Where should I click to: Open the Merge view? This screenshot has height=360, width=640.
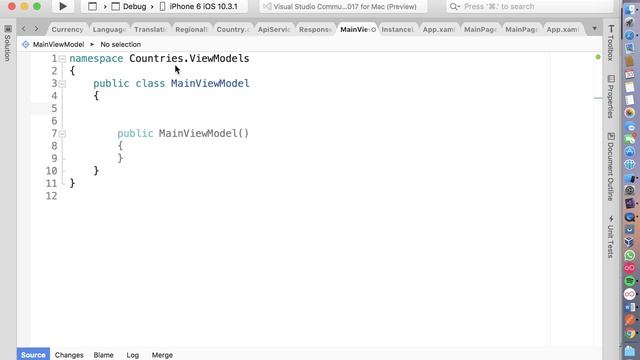(x=162, y=355)
